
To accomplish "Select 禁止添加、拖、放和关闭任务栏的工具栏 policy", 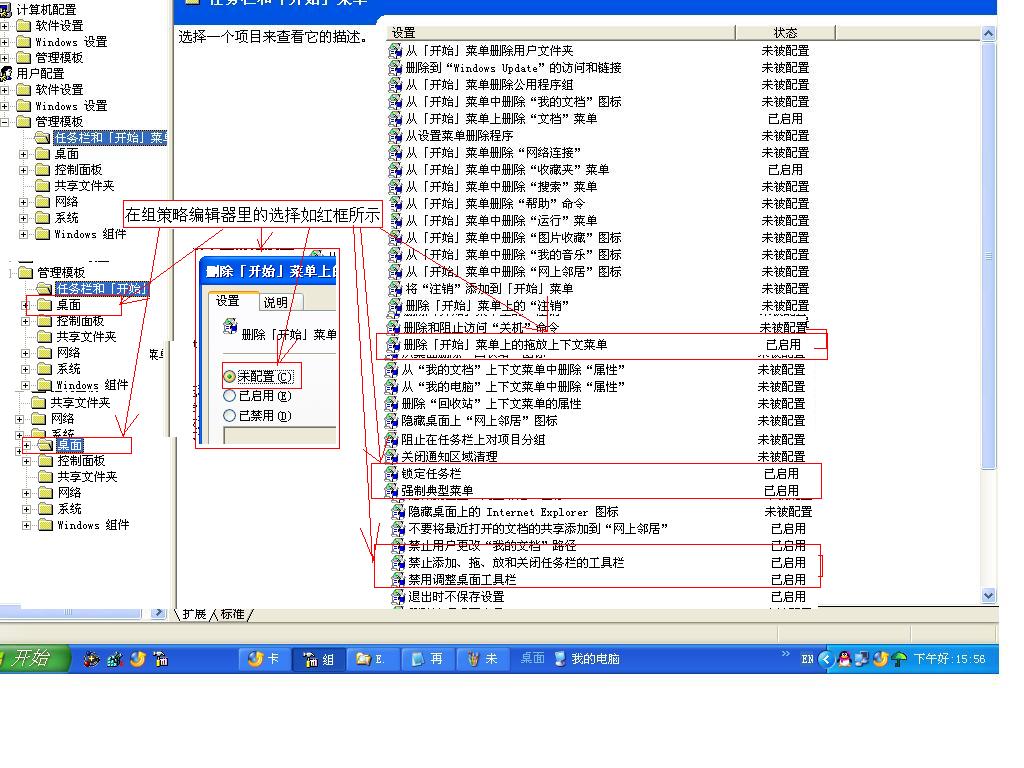I will [599, 562].
